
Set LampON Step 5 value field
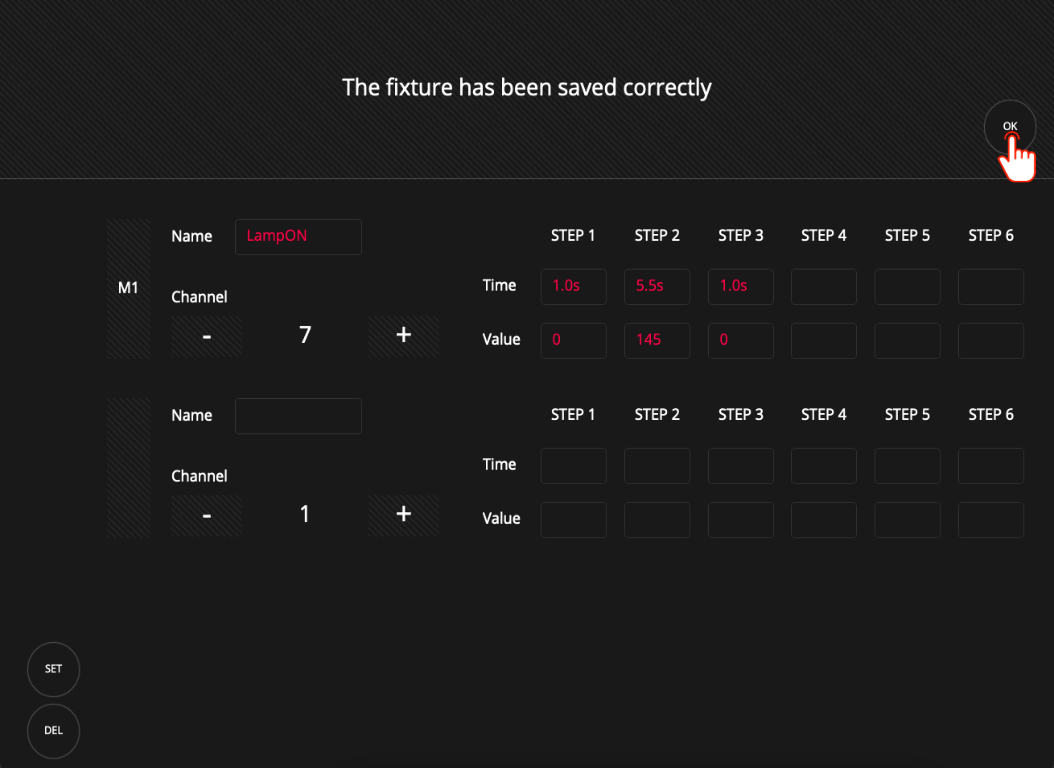(907, 341)
